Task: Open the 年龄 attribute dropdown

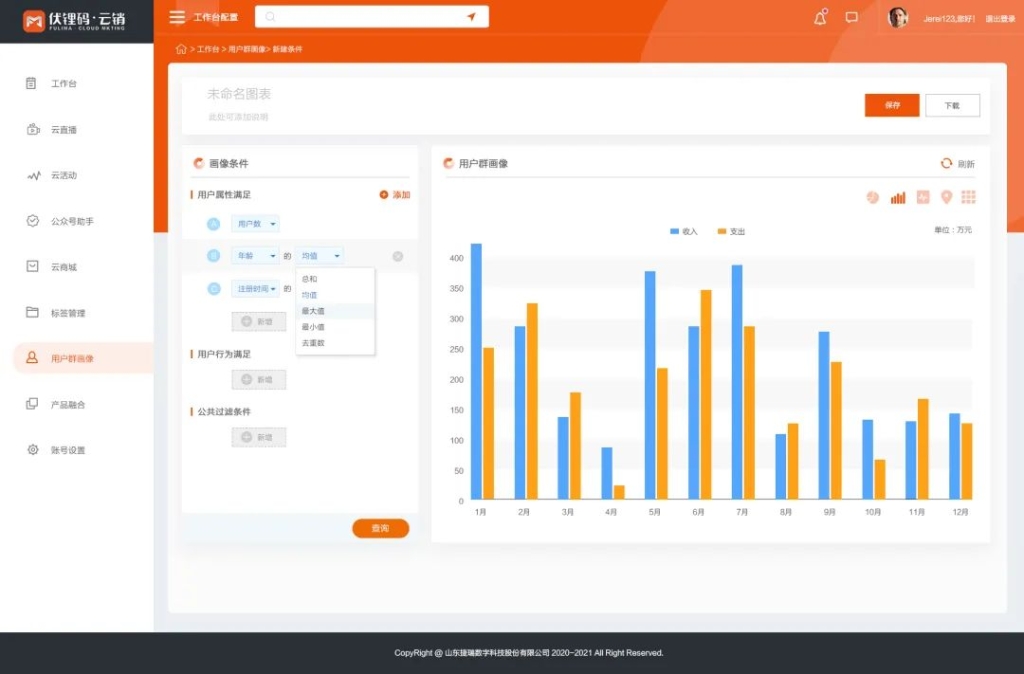Action: [x=254, y=255]
